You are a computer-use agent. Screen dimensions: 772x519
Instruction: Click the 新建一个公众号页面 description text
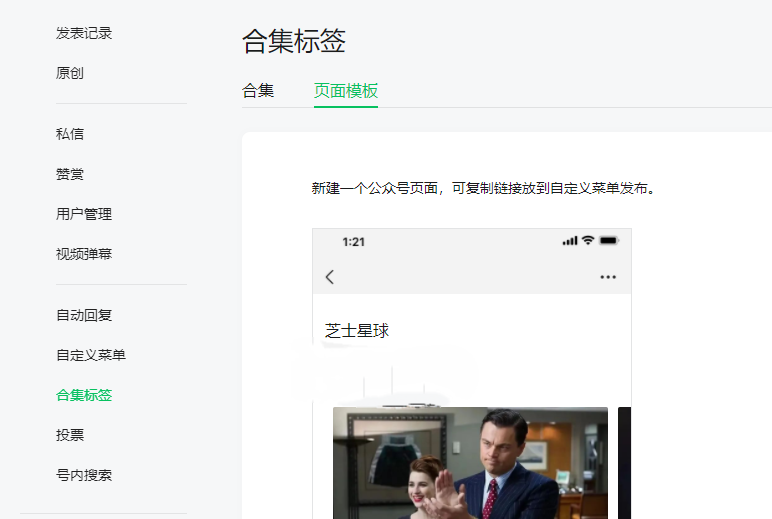pyautogui.click(x=483, y=188)
